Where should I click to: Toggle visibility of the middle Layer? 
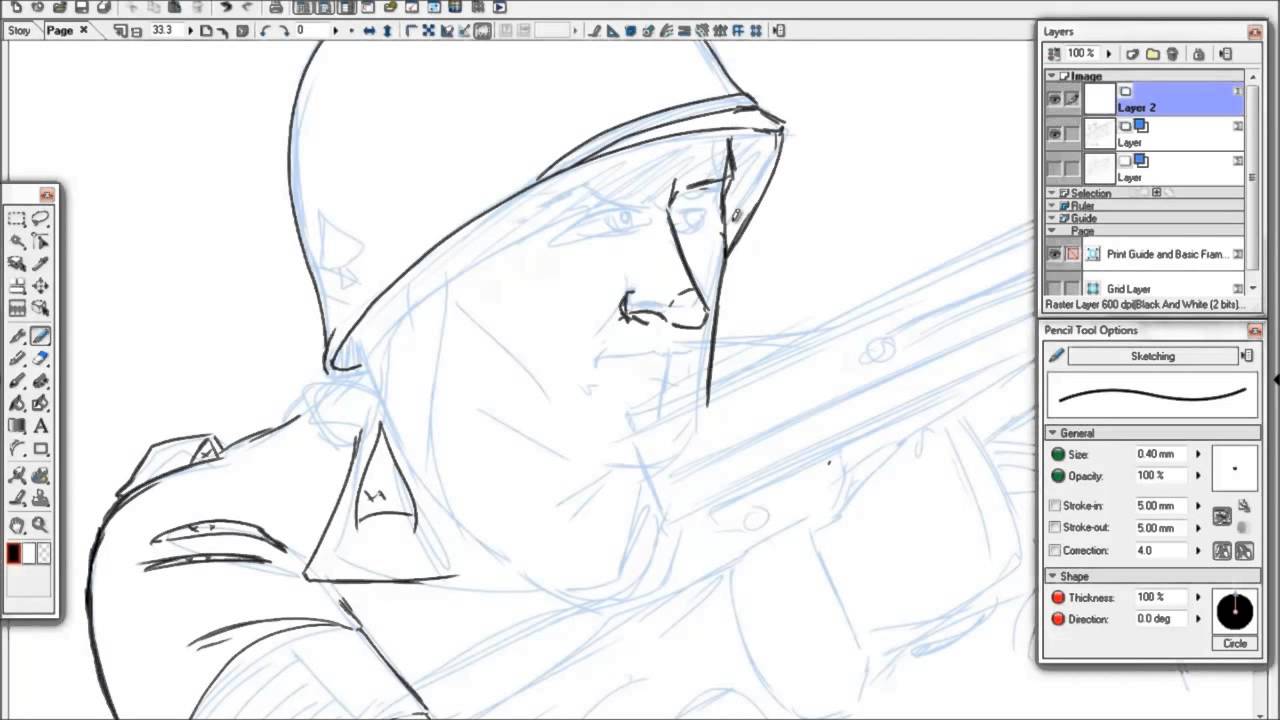(x=1056, y=132)
